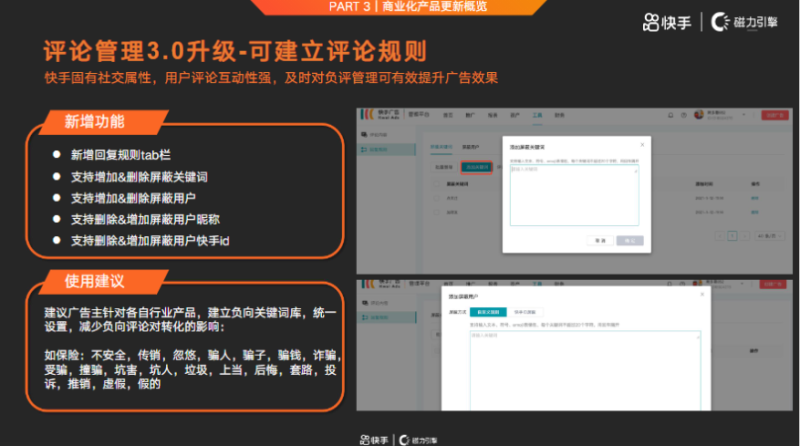Image resolution: width=800 pixels, height=446 pixels.
Task: Click the keyword textarea in upper dialog
Action: pos(574,195)
